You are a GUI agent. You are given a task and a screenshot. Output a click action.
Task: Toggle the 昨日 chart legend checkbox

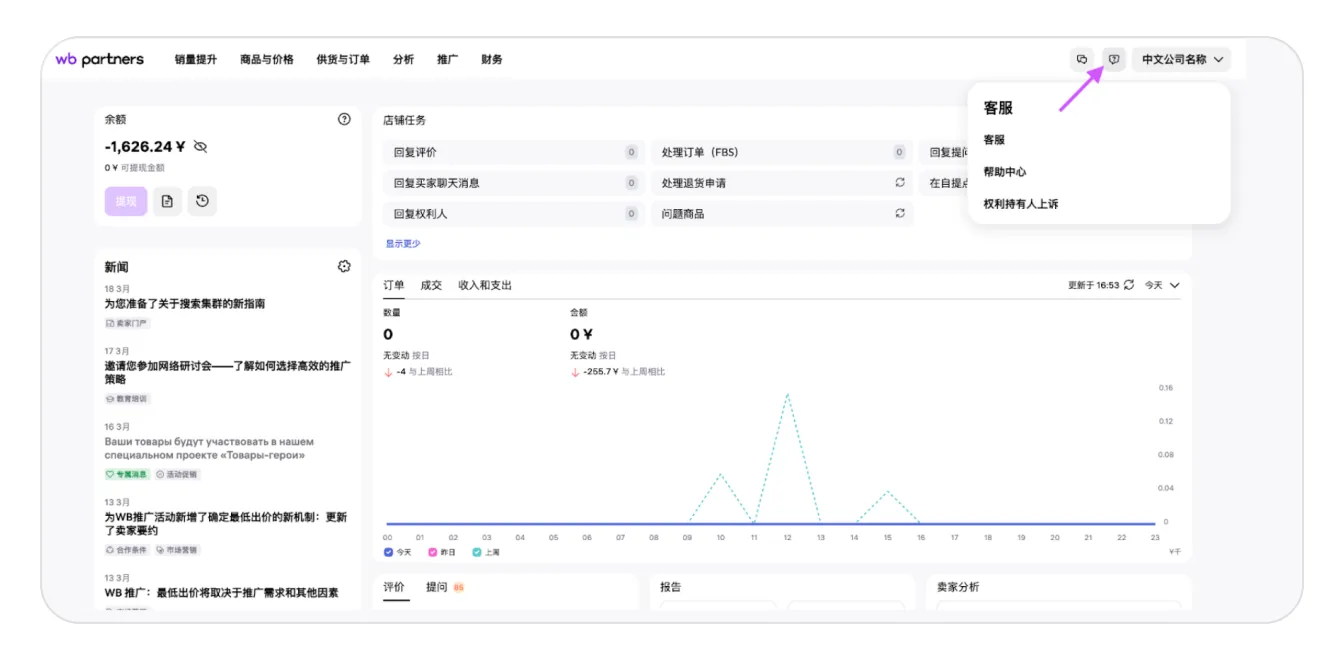(433, 552)
